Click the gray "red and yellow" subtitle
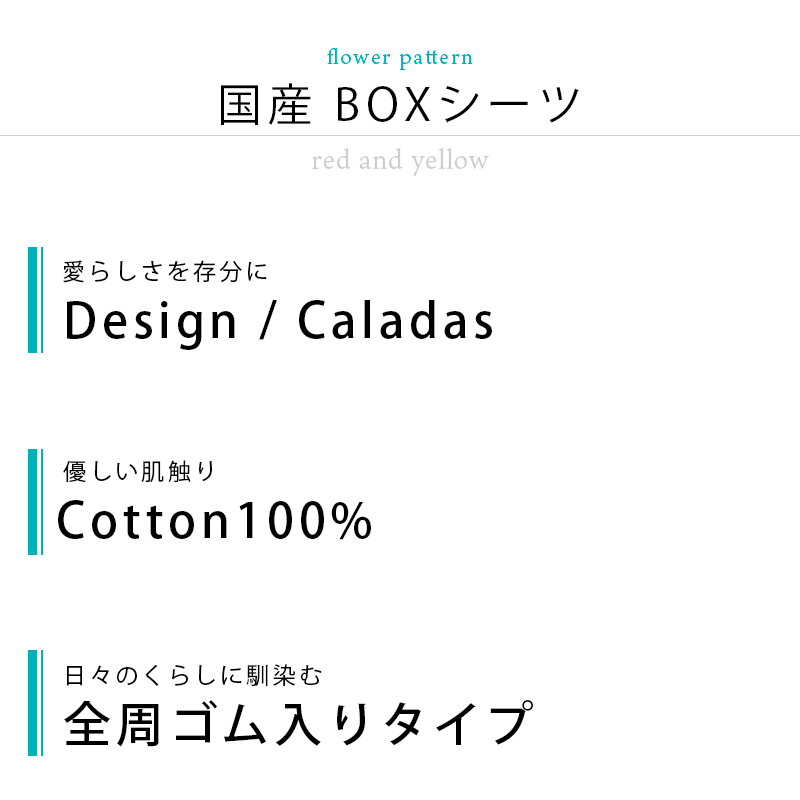 (x=400, y=160)
